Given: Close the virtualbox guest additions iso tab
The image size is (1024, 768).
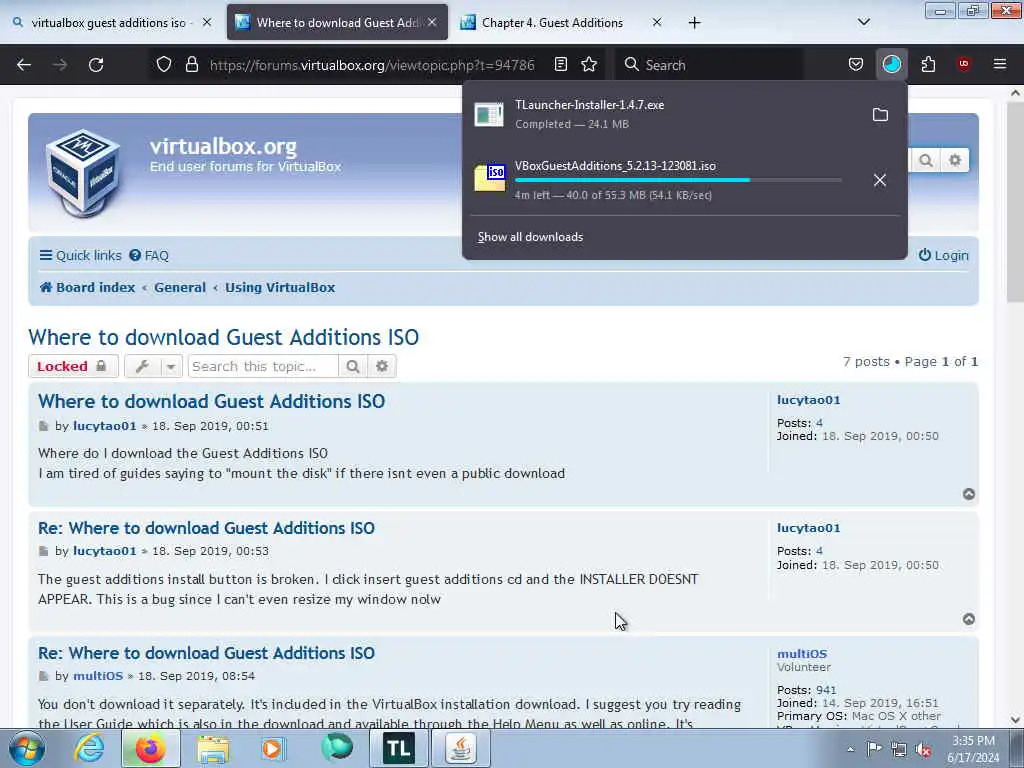Looking at the screenshot, I should coord(206,23).
